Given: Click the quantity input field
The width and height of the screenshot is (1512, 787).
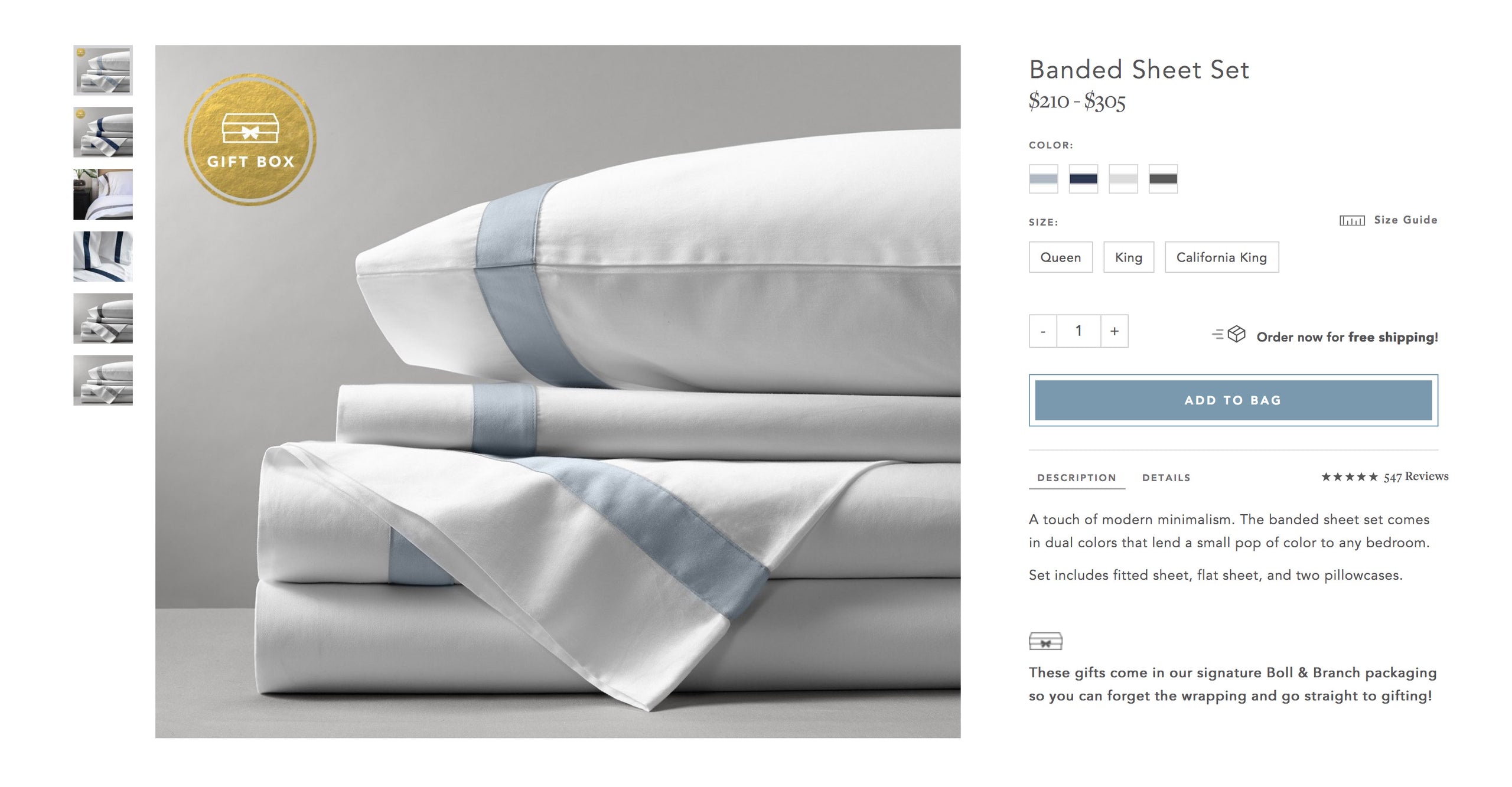Looking at the screenshot, I should pyautogui.click(x=1078, y=331).
